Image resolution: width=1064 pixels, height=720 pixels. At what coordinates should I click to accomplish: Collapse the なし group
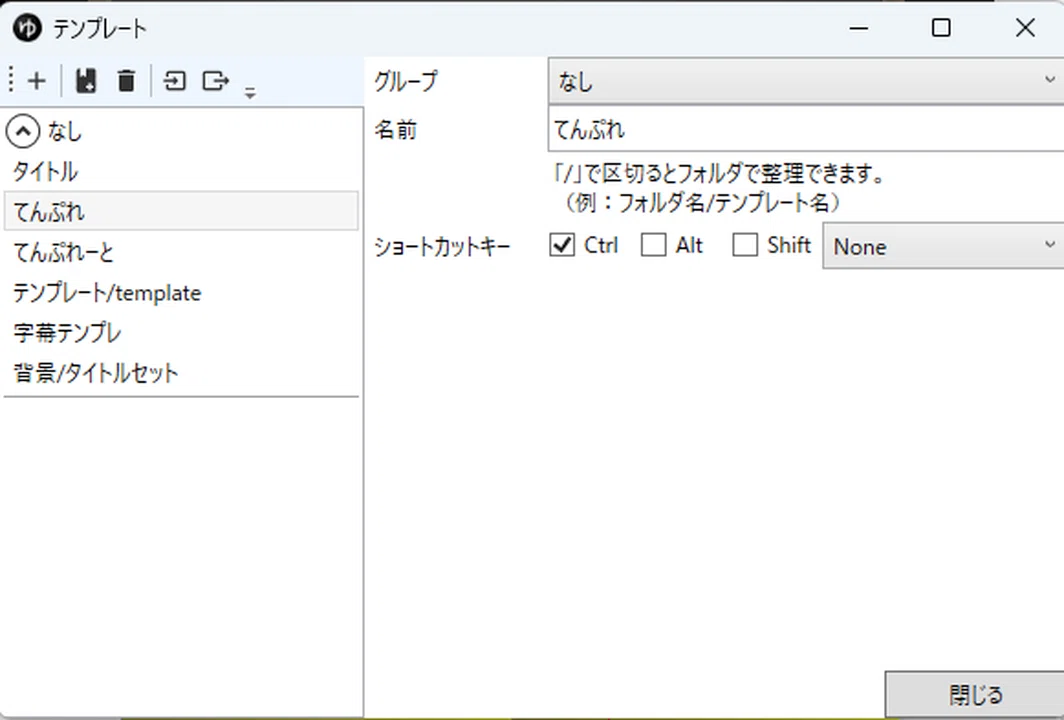[23, 132]
